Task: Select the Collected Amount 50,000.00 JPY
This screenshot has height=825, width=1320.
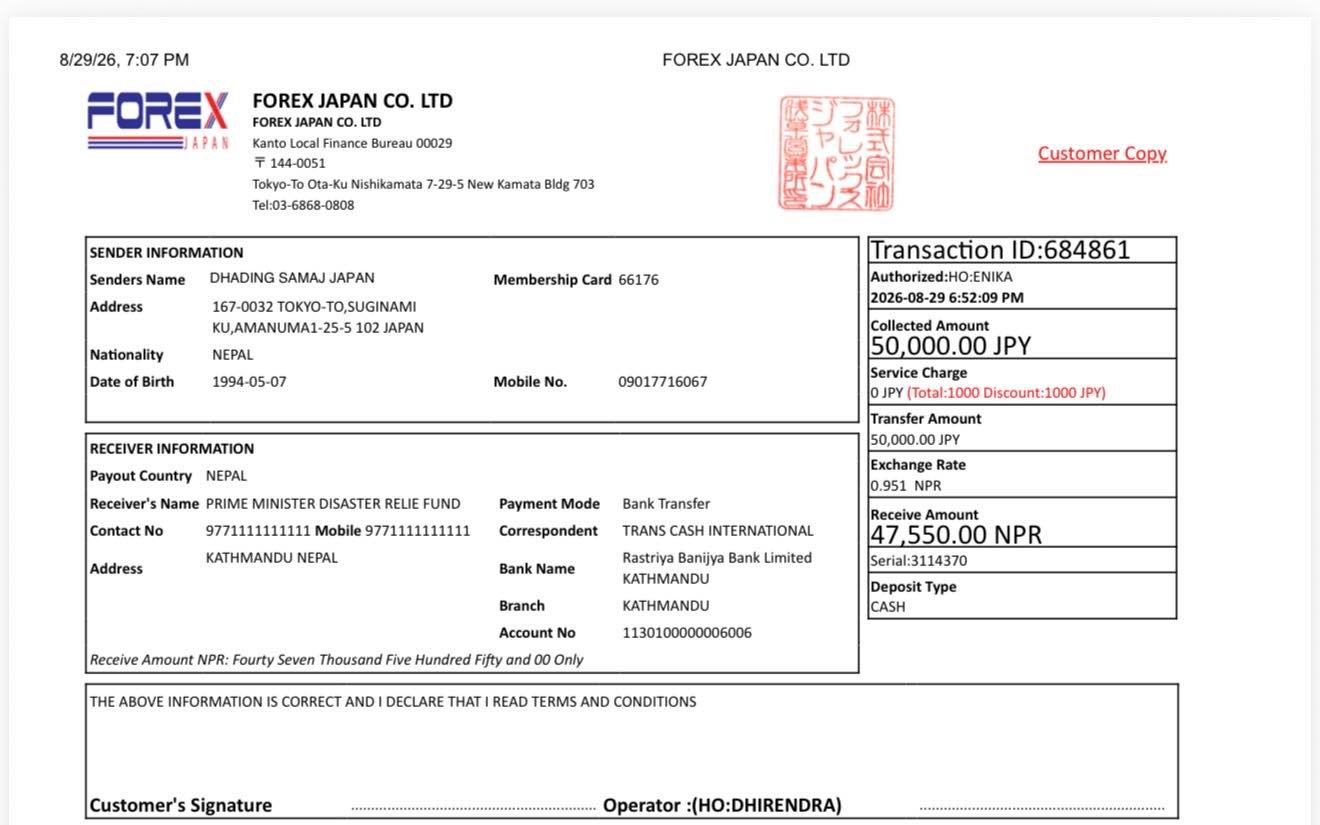Action: tap(950, 346)
